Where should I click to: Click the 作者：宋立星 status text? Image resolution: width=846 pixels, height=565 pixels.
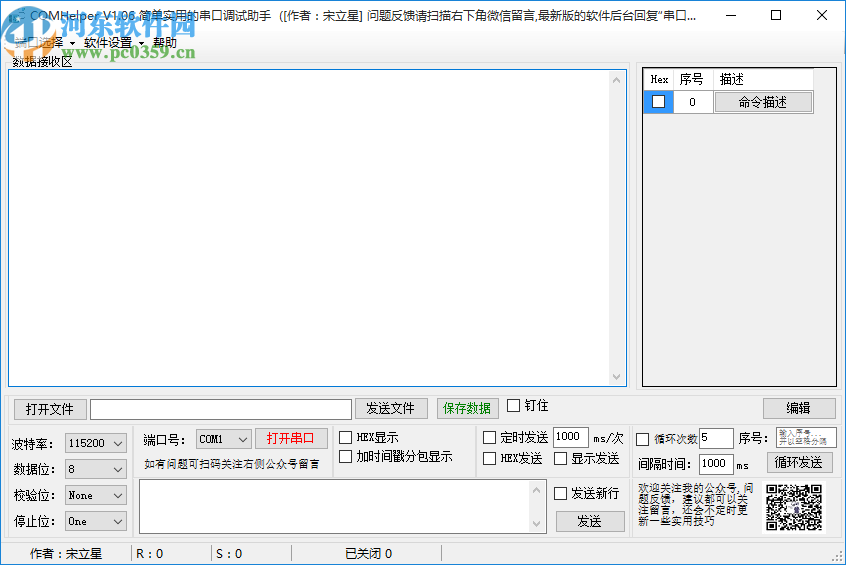coord(66,554)
